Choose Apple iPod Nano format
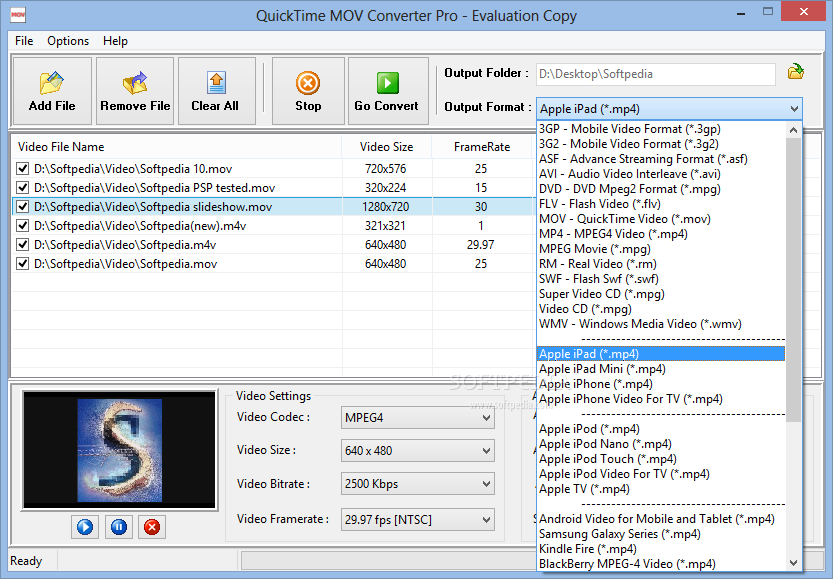833x579 pixels. [661, 444]
